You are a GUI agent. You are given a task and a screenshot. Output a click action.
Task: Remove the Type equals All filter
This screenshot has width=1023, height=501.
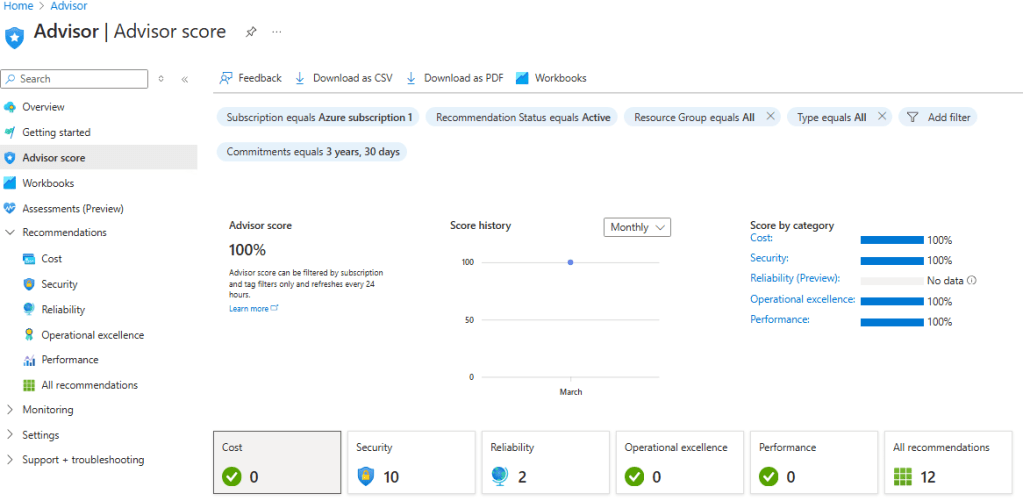click(881, 117)
